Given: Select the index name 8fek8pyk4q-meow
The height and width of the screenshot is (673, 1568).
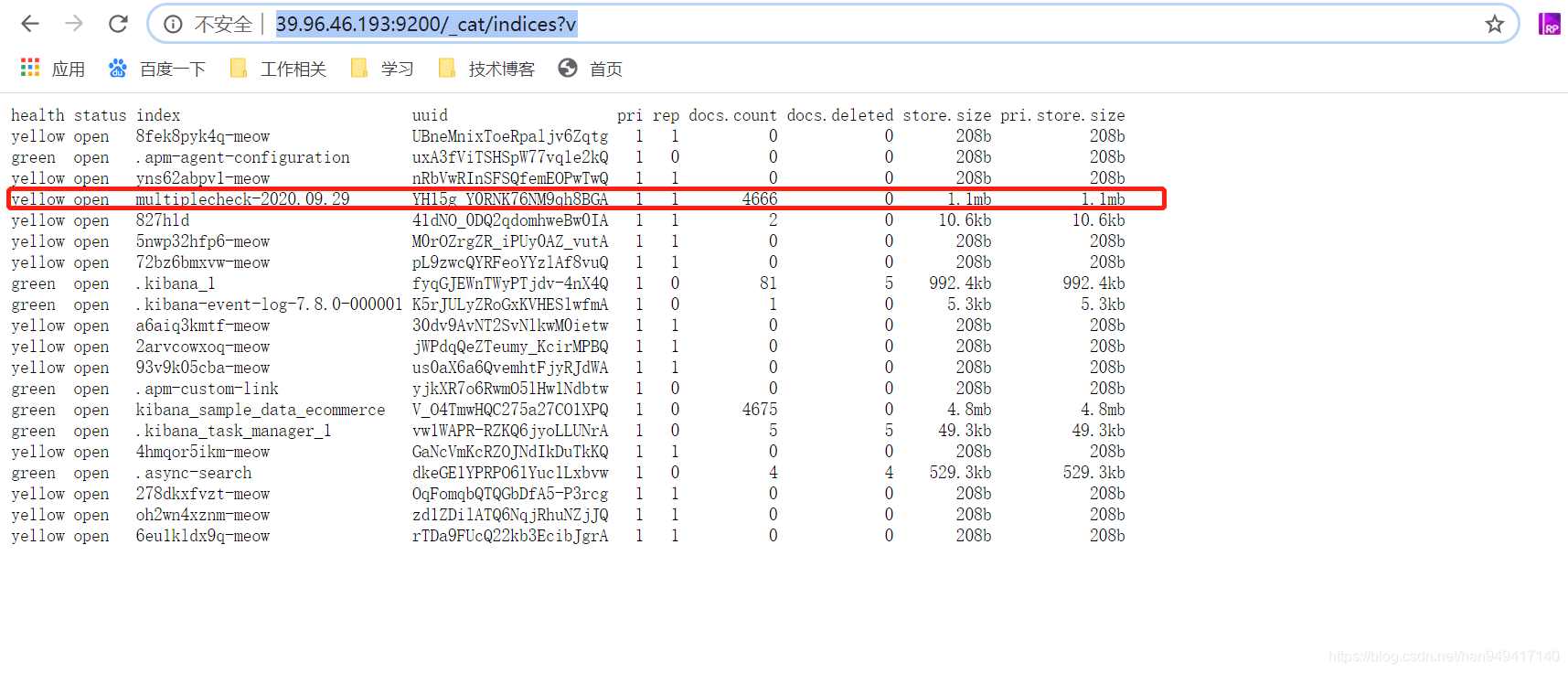Looking at the screenshot, I should point(203,136).
